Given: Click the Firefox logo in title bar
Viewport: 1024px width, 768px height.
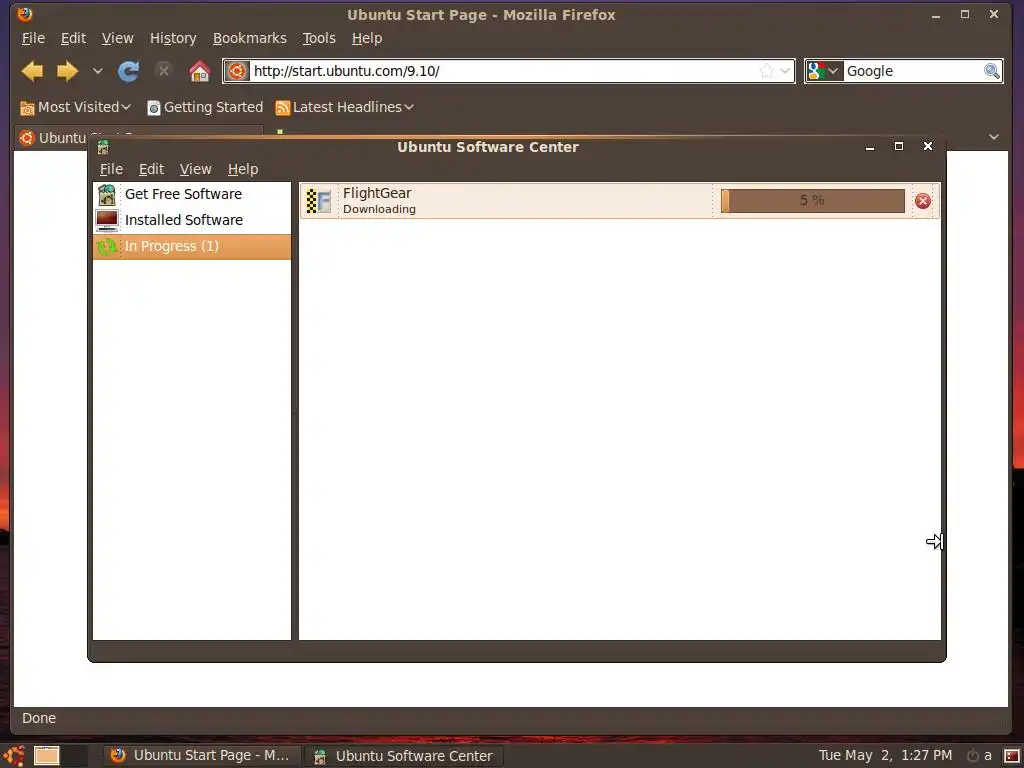Looking at the screenshot, I should tap(25, 14).
